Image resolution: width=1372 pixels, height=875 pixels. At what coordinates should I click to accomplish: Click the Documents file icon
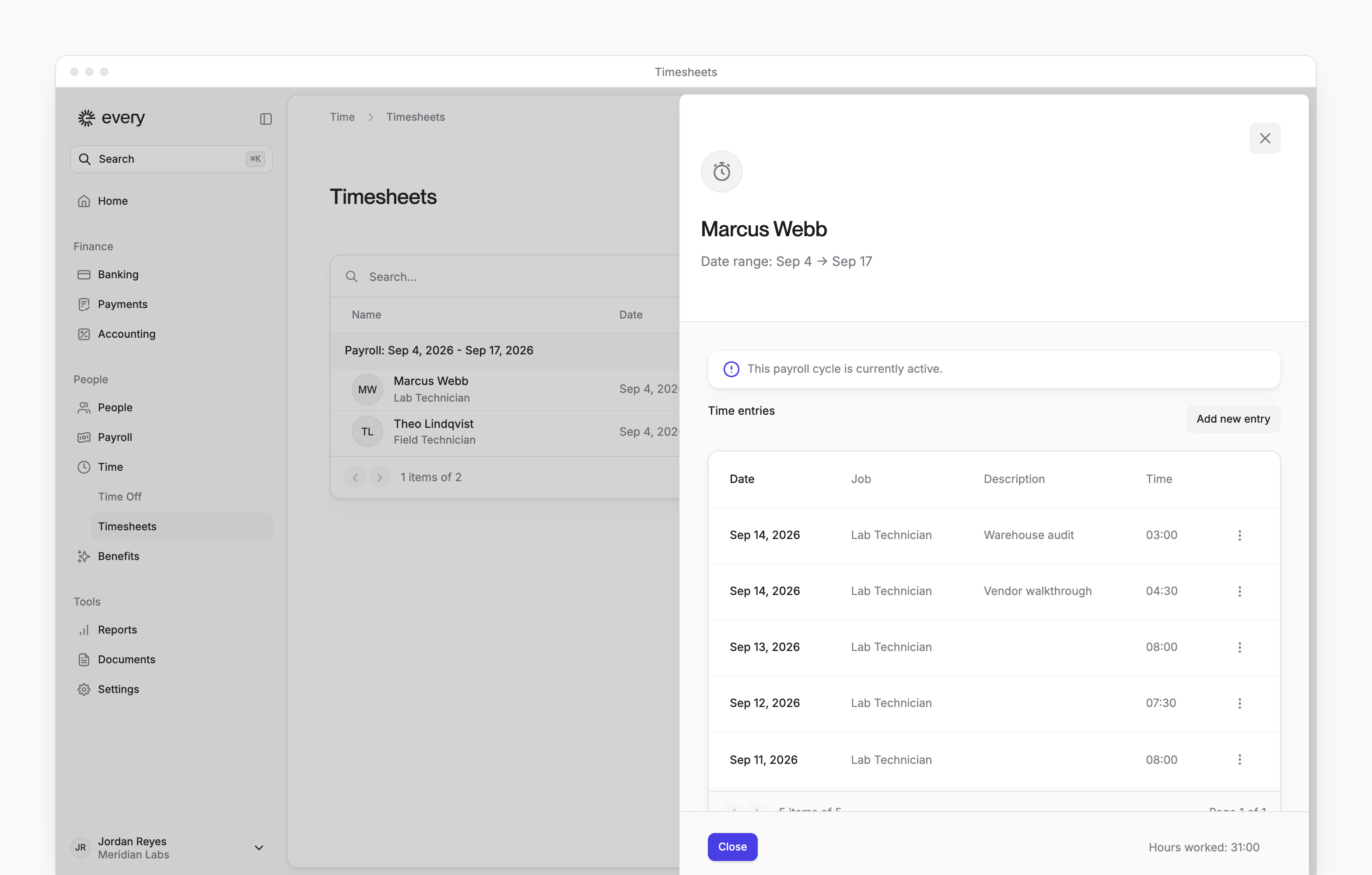point(84,659)
